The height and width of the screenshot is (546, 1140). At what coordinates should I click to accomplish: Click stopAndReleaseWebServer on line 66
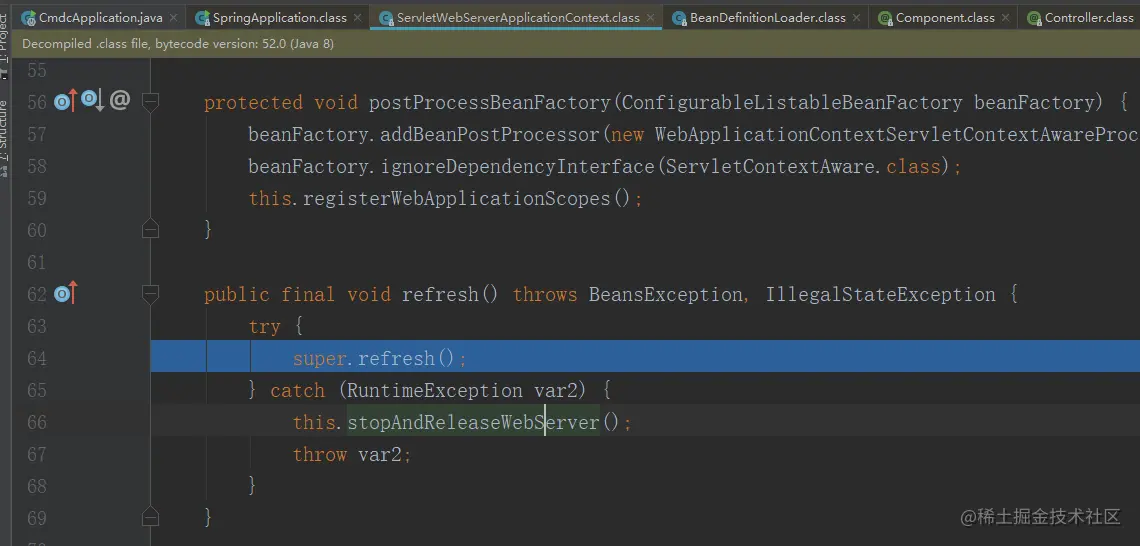tap(473, 422)
